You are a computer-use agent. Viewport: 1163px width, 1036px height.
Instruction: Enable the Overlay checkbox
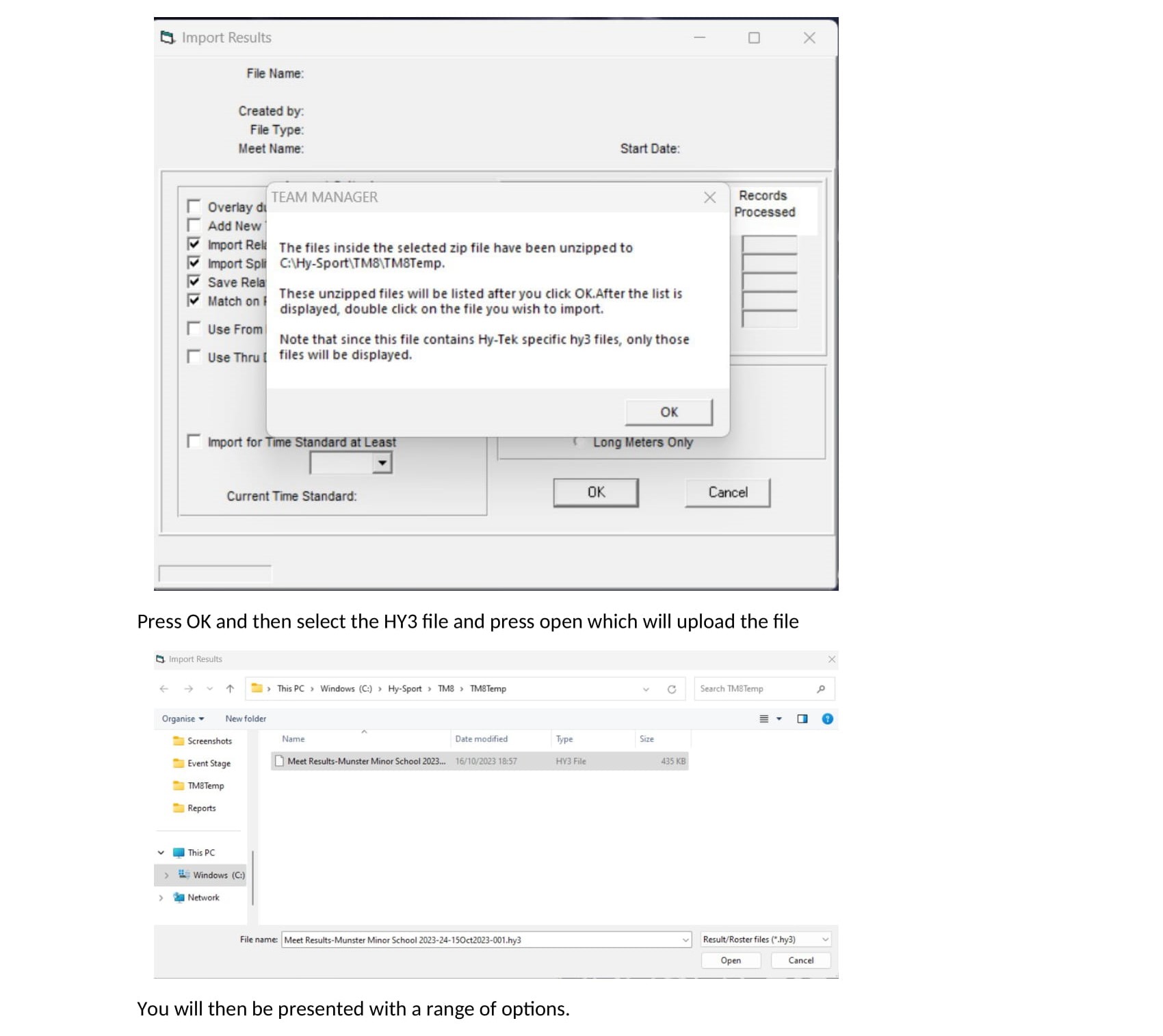coord(194,207)
